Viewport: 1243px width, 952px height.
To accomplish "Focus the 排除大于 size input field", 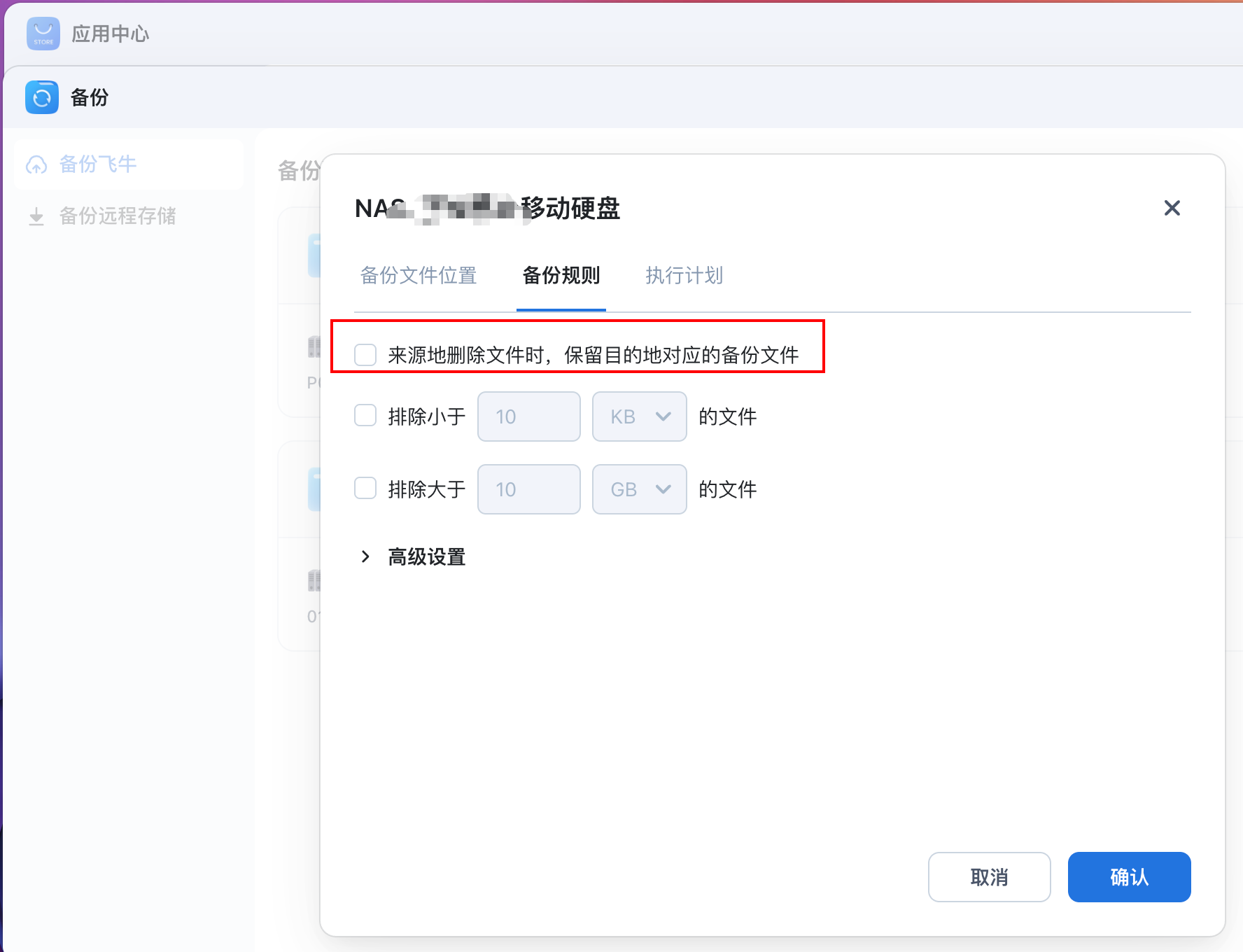I will click(x=529, y=489).
